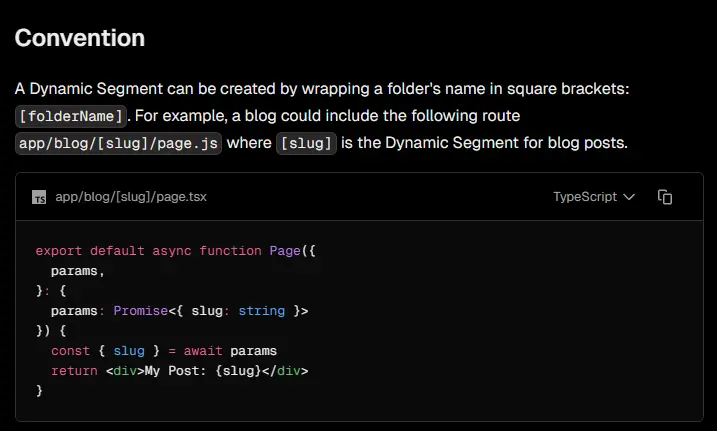The image size is (717, 431).
Task: Click the [folderName] inline code
Action: 71,116
